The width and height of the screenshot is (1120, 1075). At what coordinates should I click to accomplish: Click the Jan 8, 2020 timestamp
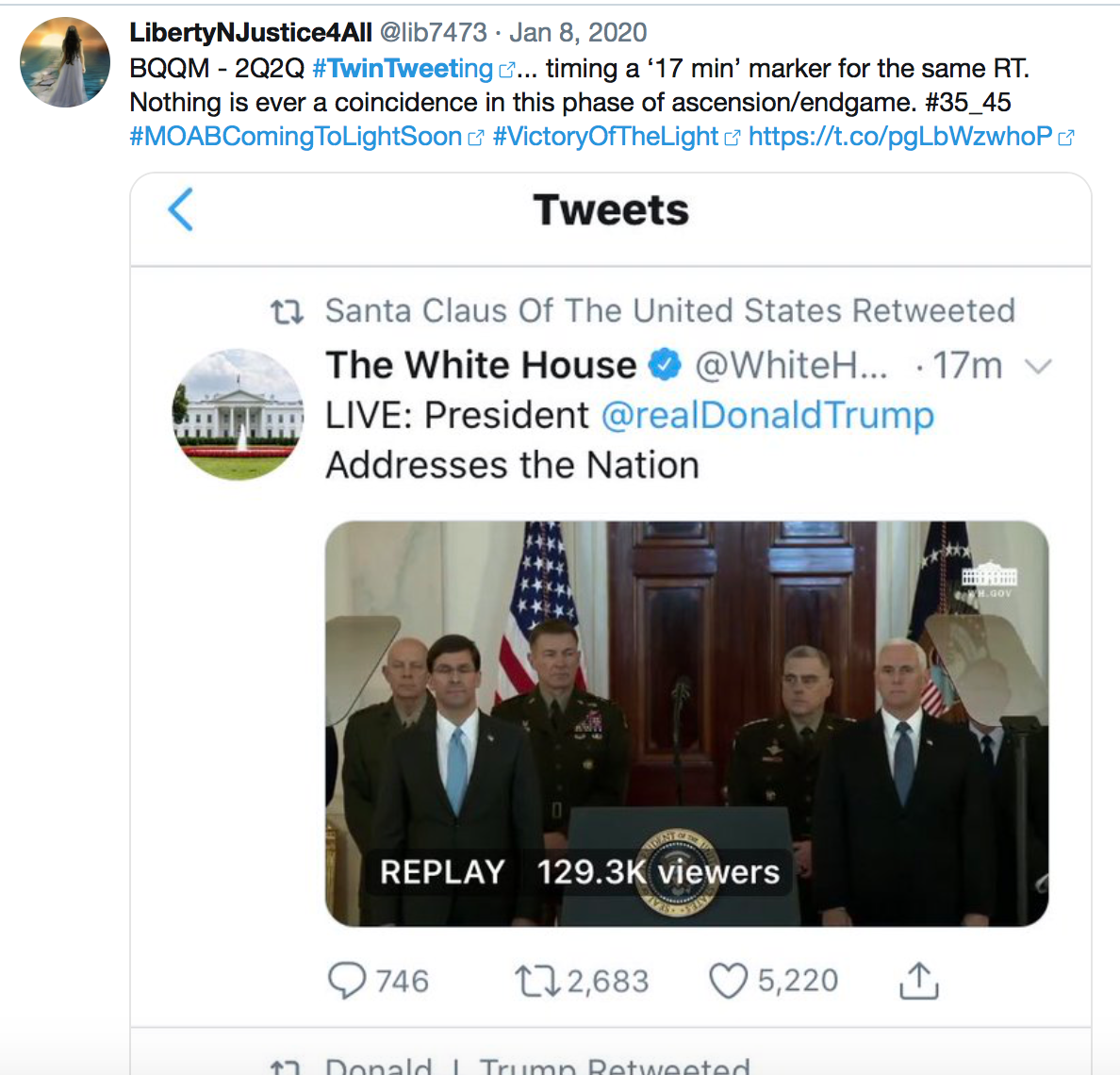(x=578, y=33)
